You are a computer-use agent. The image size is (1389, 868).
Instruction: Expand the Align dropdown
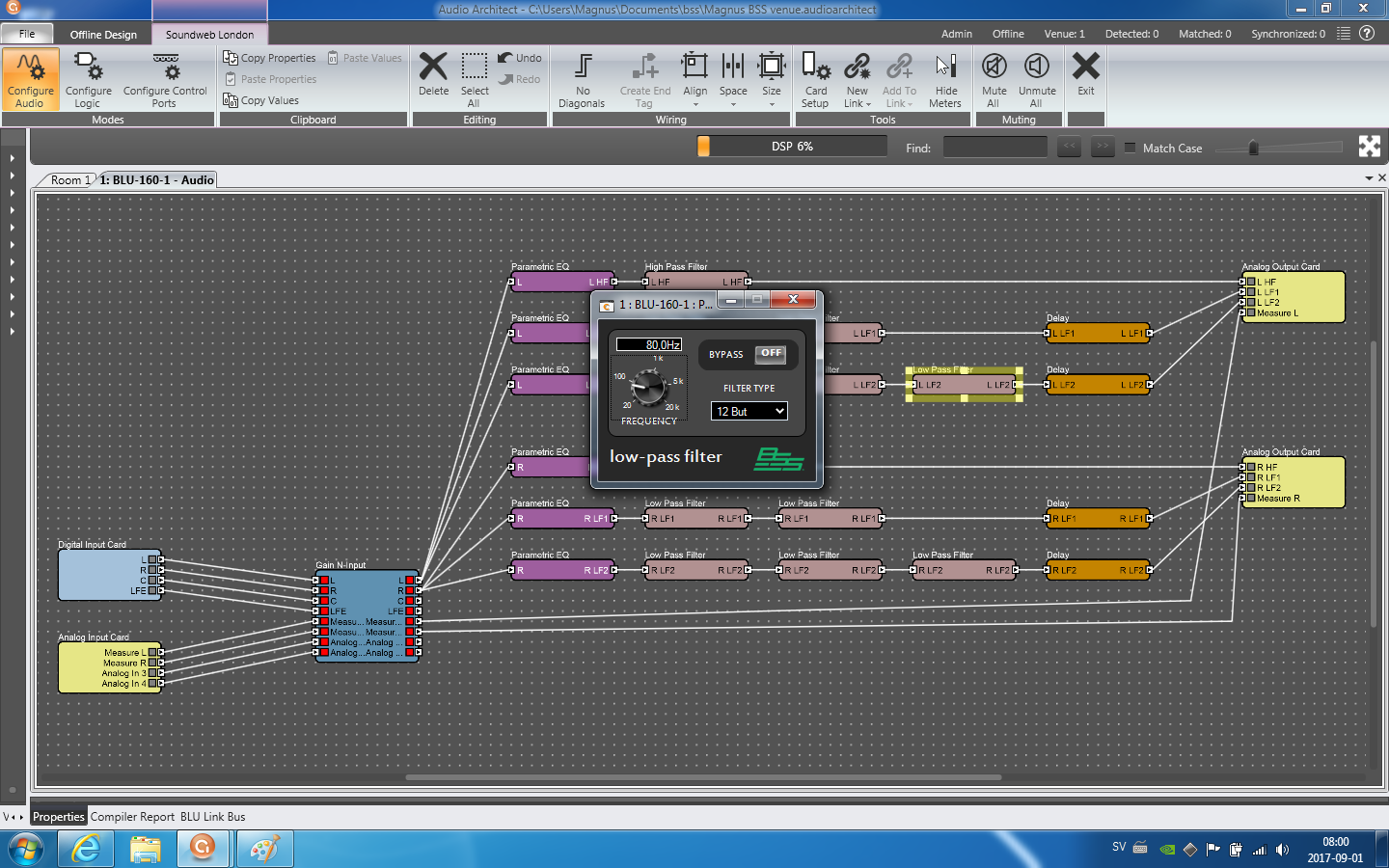click(694, 104)
